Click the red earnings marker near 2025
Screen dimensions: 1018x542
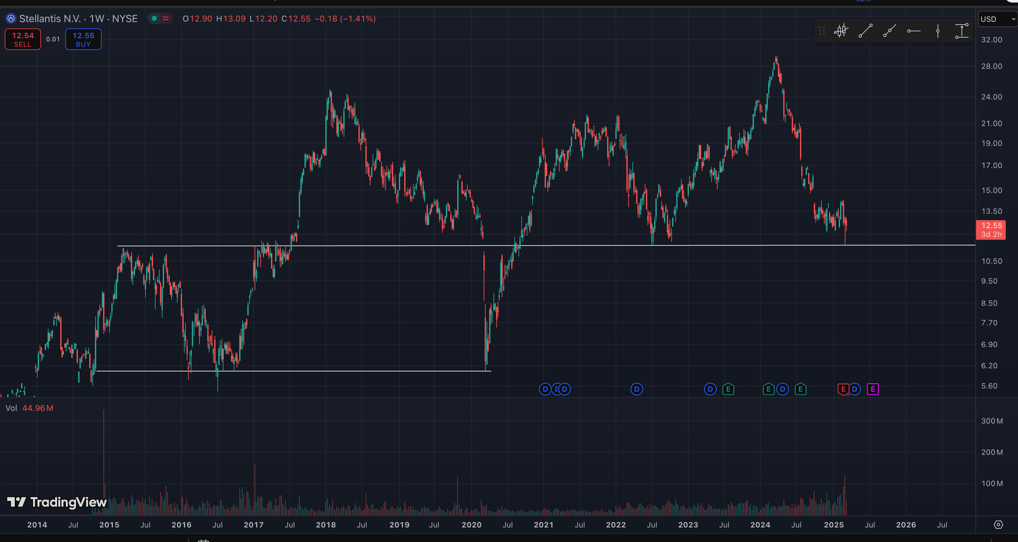point(843,389)
